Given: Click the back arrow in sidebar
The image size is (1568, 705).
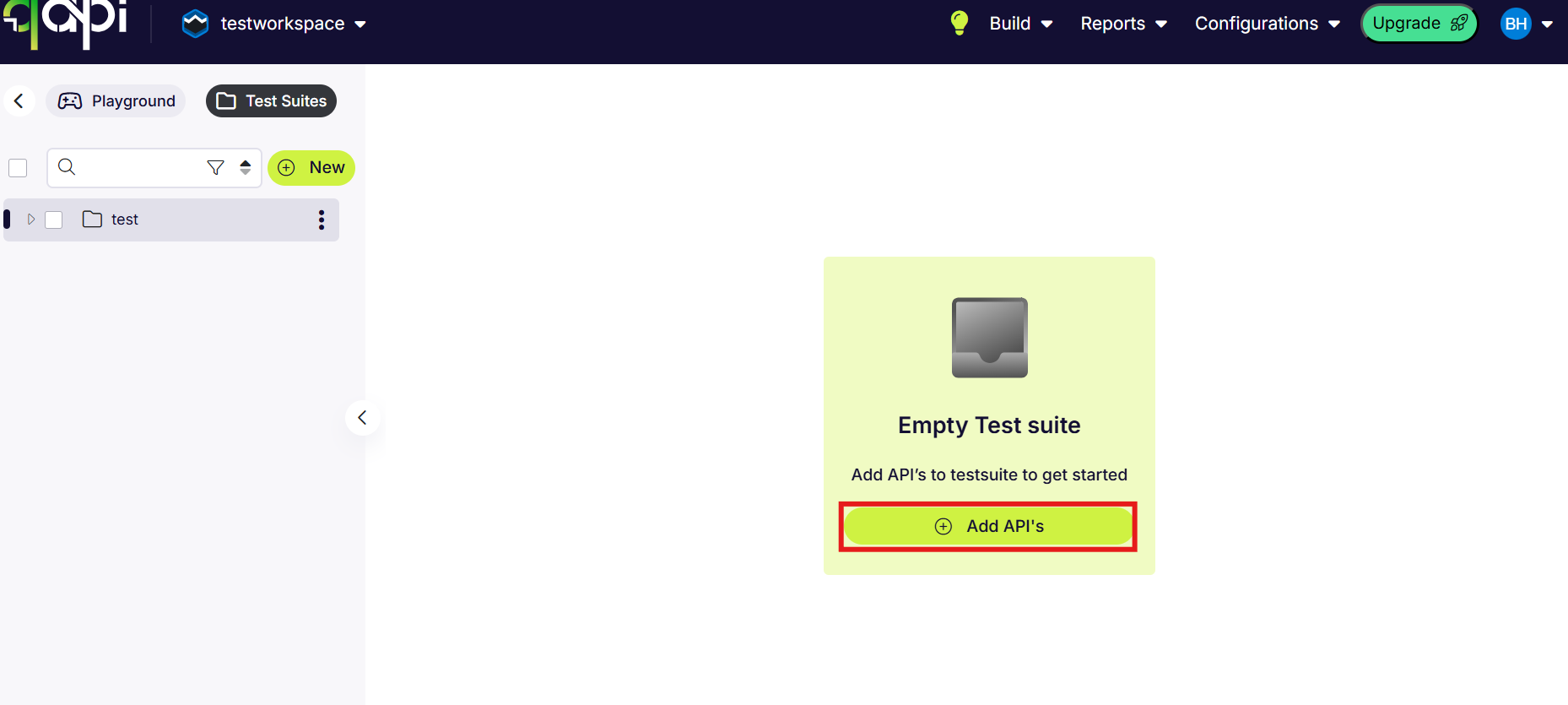Looking at the screenshot, I should [x=19, y=100].
